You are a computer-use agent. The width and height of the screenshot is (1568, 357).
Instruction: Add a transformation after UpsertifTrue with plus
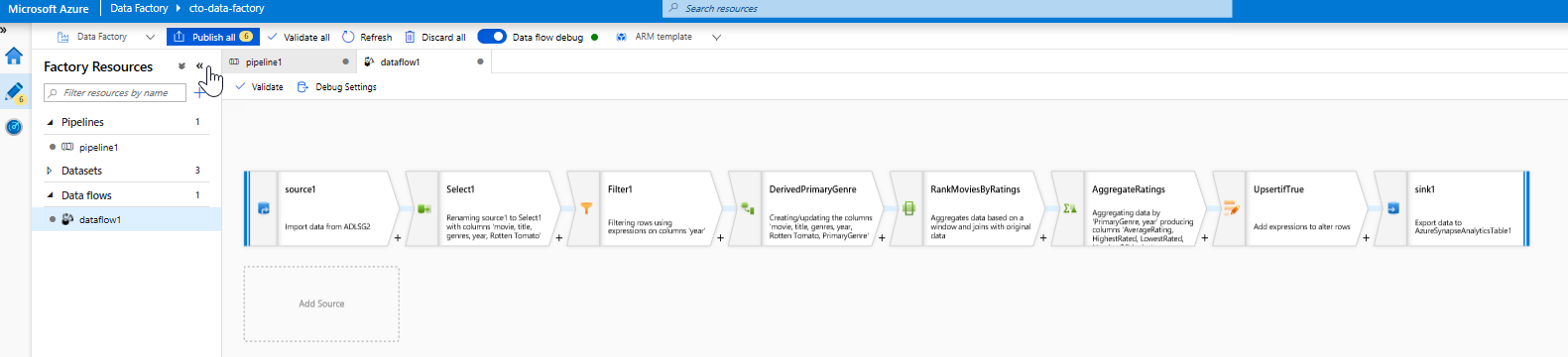coord(1366,238)
